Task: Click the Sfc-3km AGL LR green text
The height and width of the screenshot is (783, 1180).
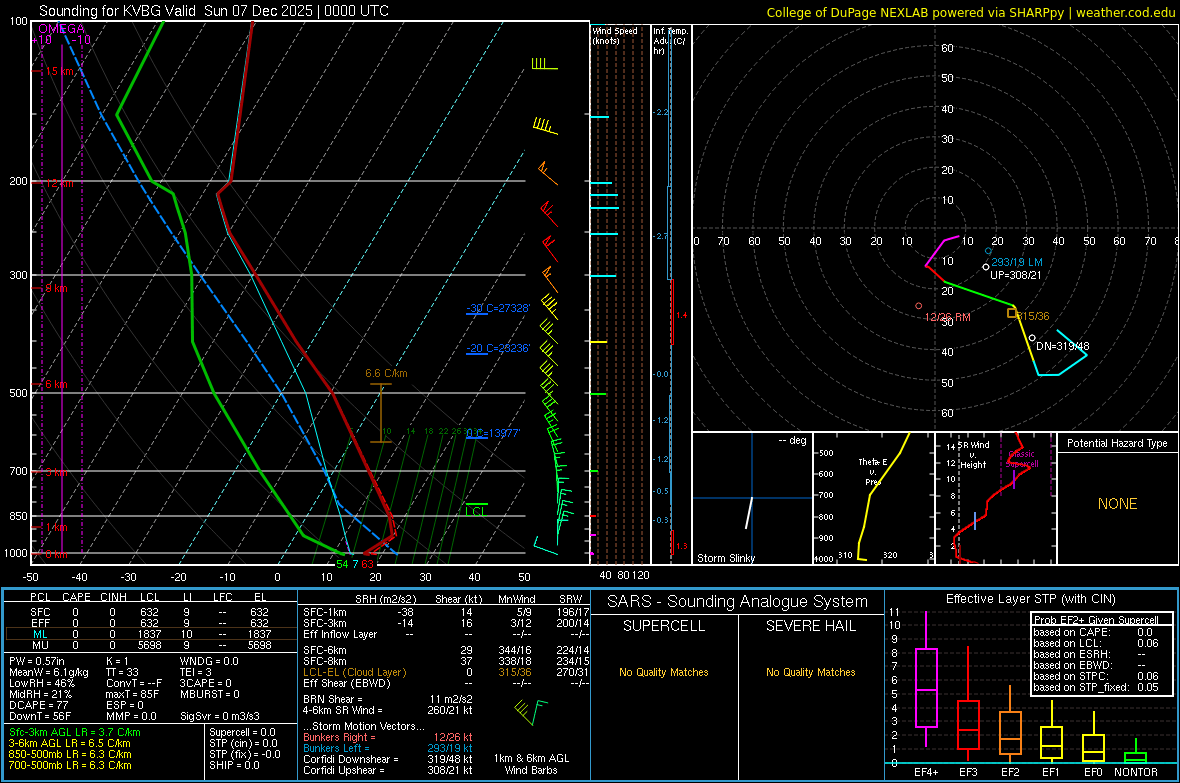Action: pos(75,732)
